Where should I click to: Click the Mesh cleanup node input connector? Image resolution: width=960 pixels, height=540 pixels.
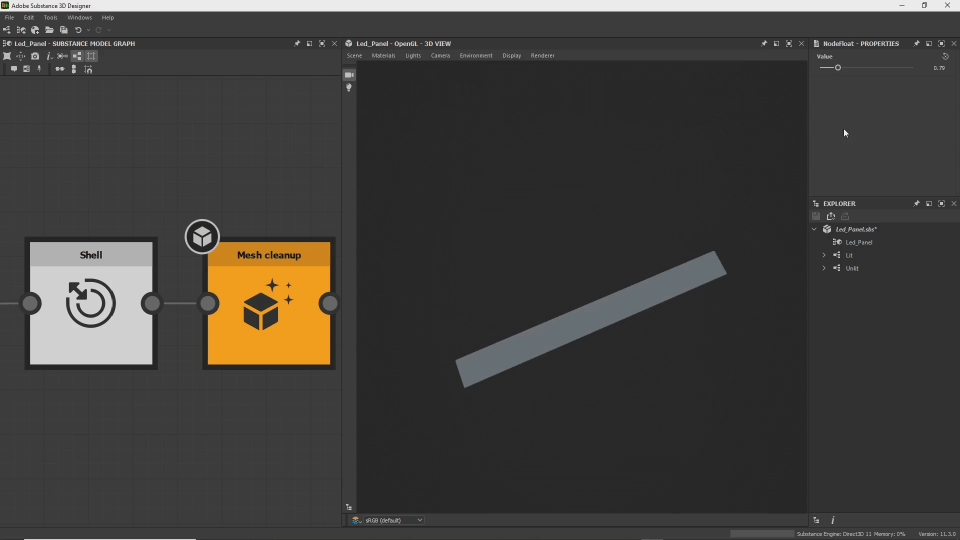[208, 303]
